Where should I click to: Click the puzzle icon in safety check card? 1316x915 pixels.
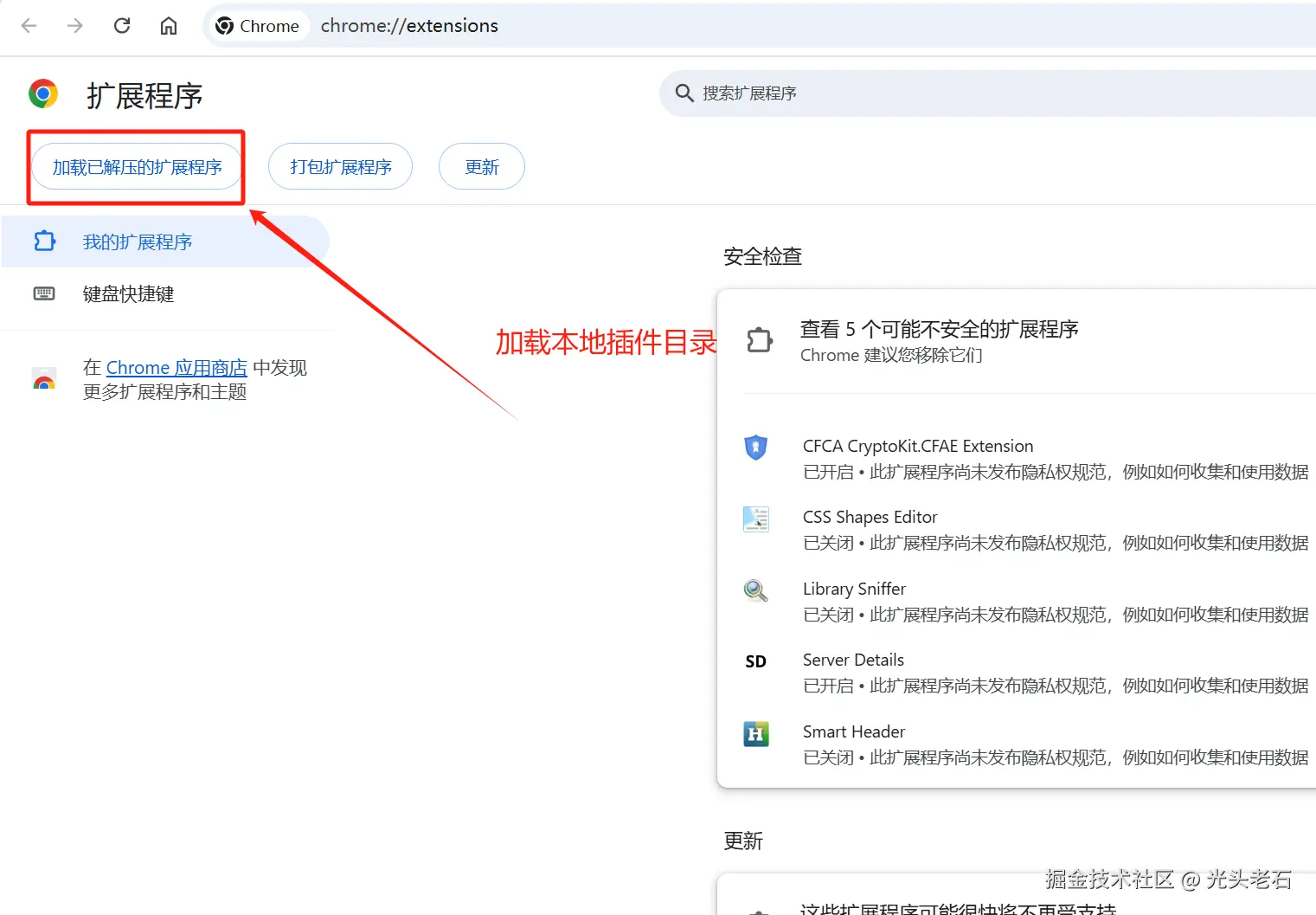760,340
